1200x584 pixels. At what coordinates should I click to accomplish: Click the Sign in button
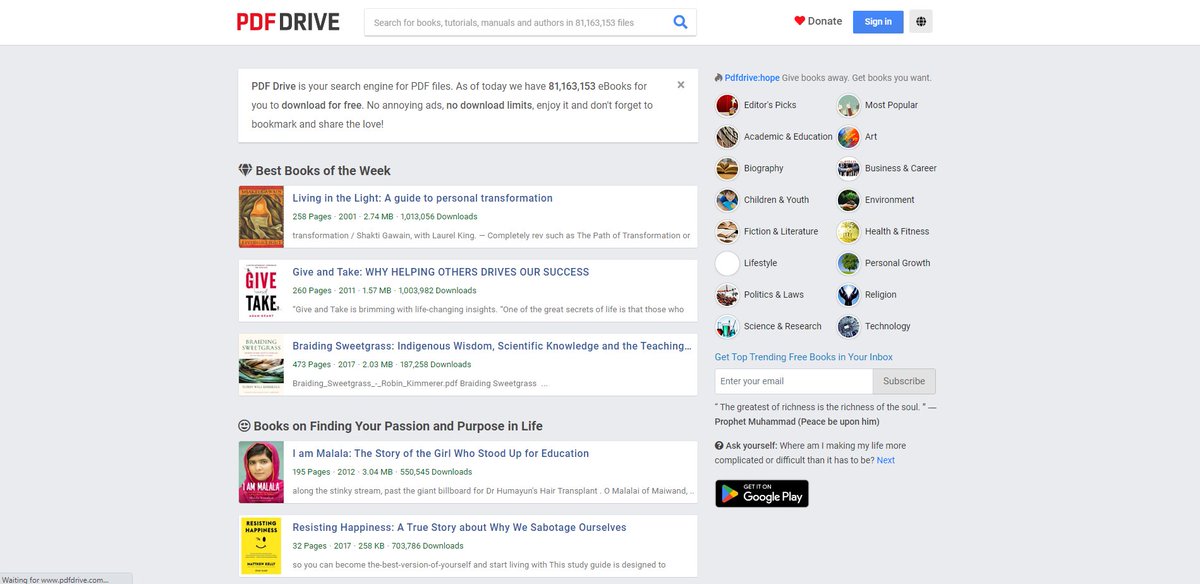pos(878,22)
